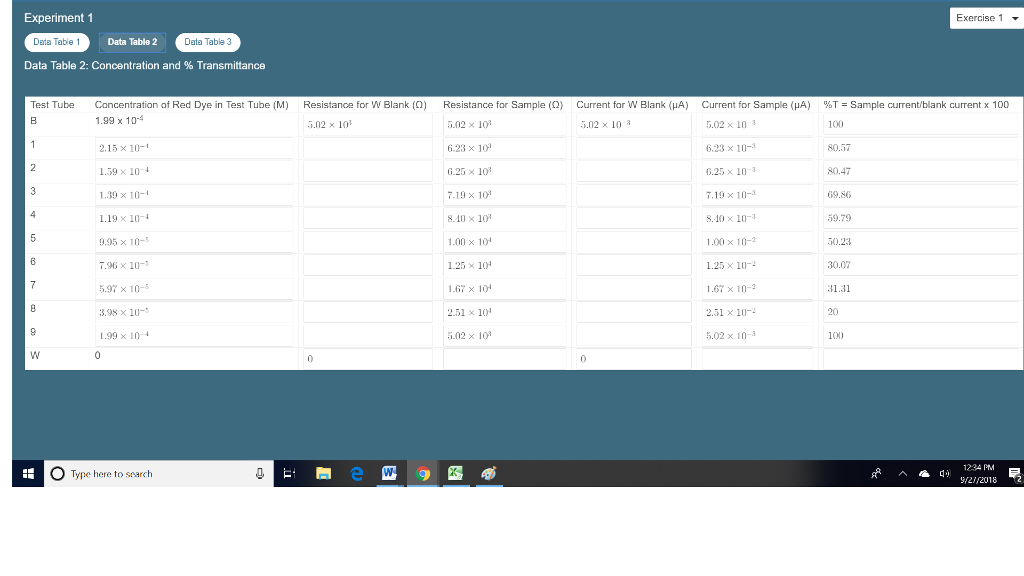Image resolution: width=1024 pixels, height=576 pixels.
Task: Open Task View from the taskbar
Action: pyautogui.click(x=288, y=474)
